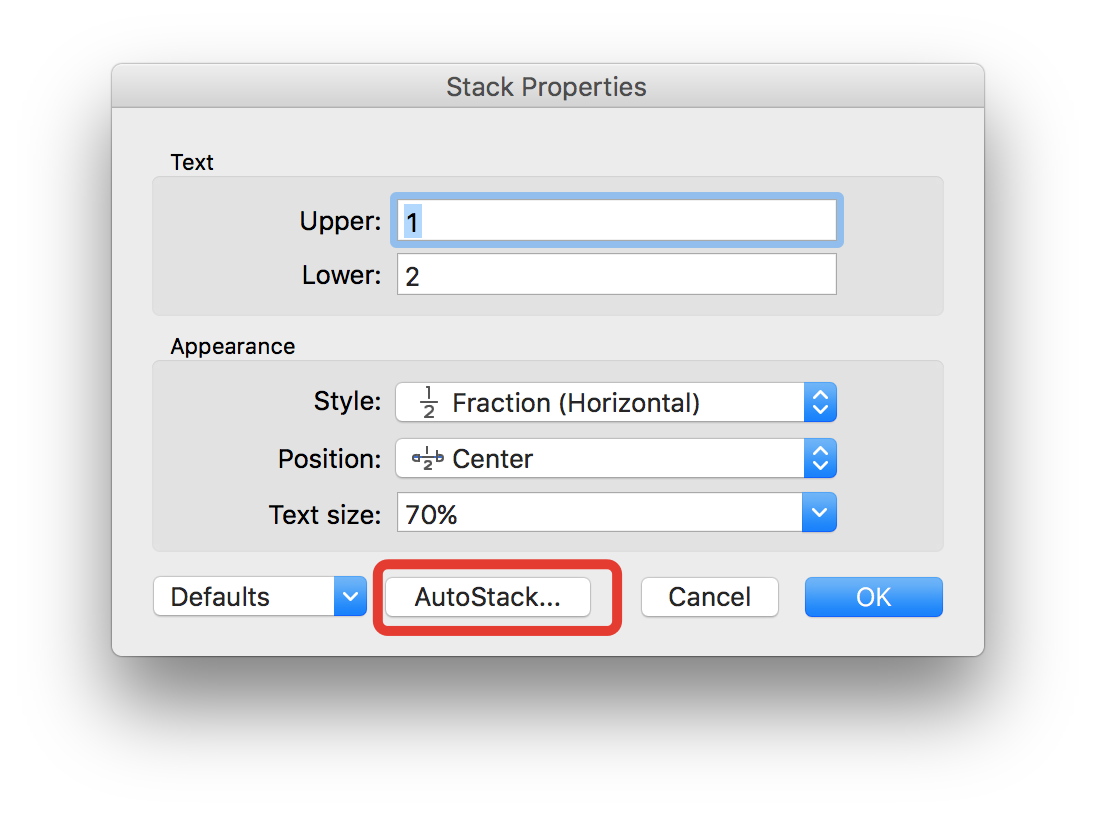Click the Upper text field containing 1

tap(616, 220)
